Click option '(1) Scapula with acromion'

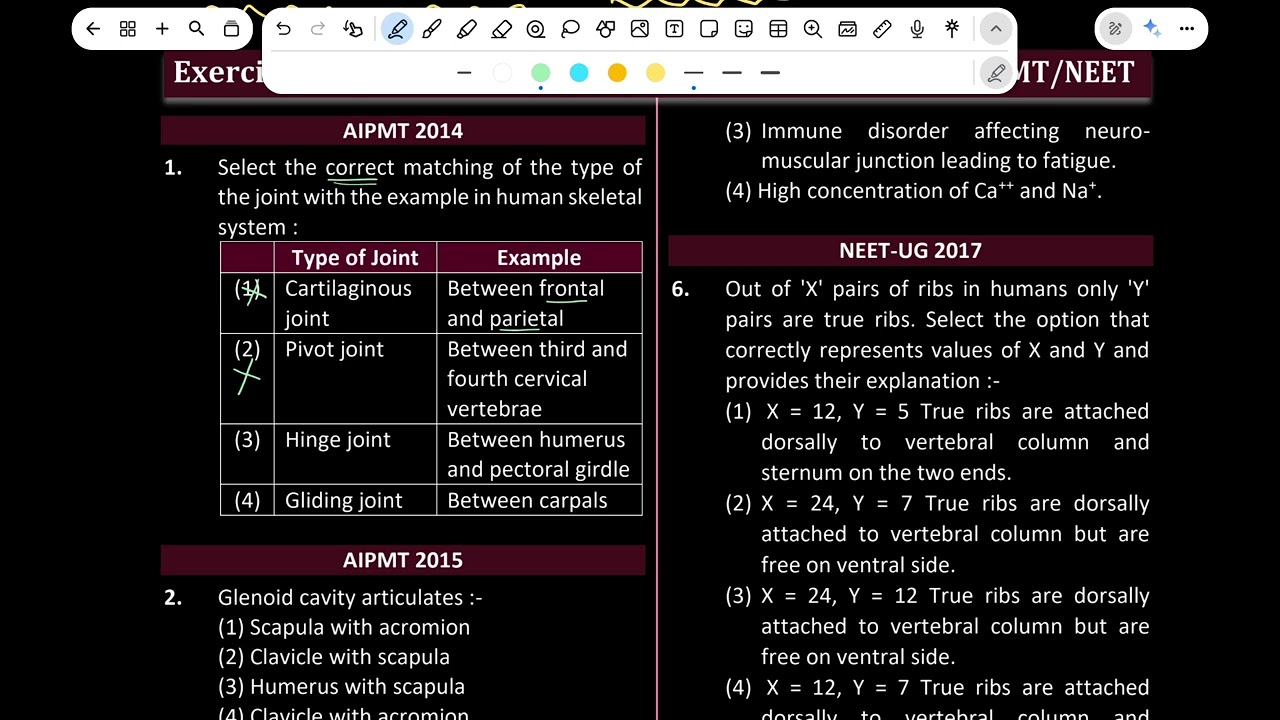click(x=344, y=628)
